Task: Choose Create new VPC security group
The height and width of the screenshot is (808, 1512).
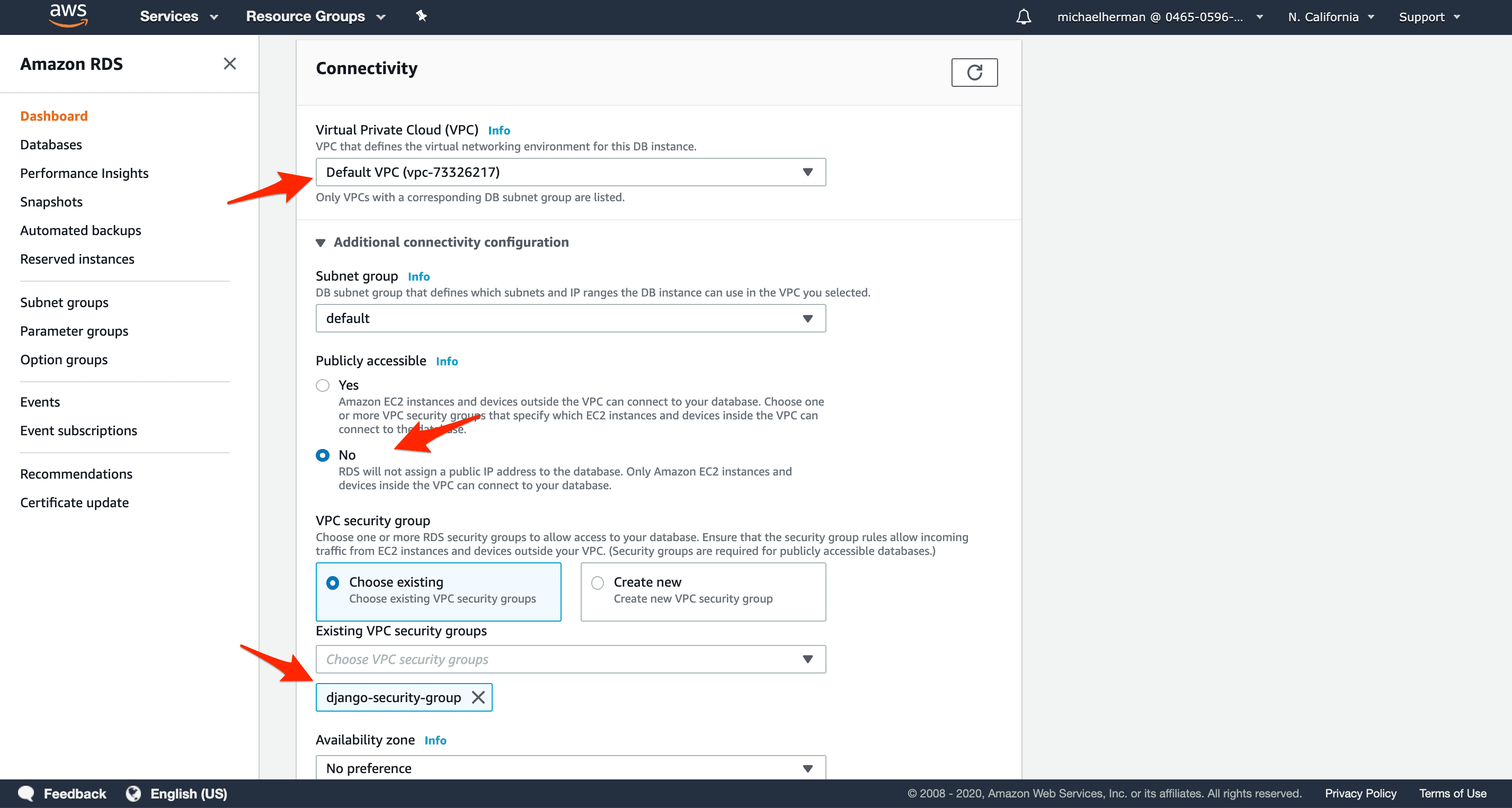Action: point(702,591)
